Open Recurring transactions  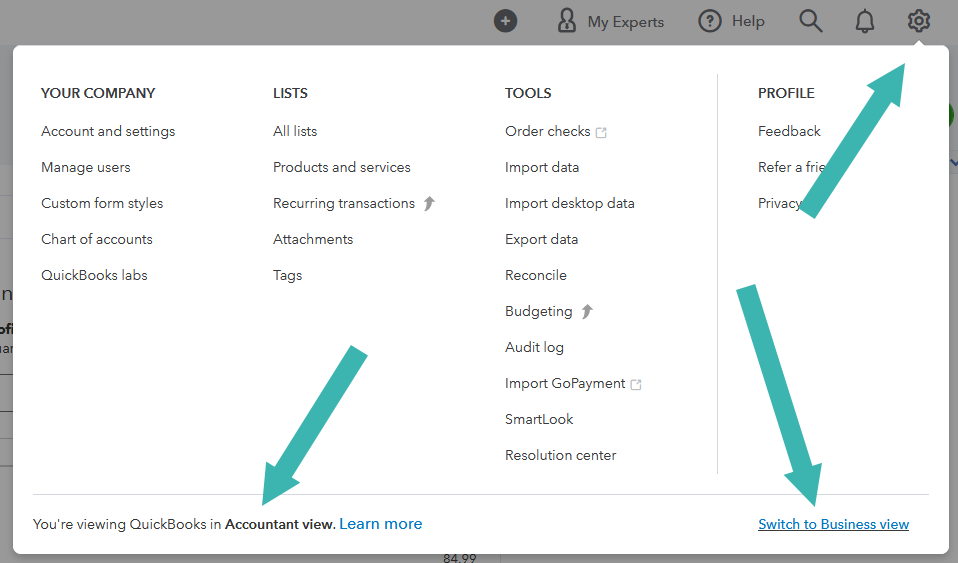(344, 204)
